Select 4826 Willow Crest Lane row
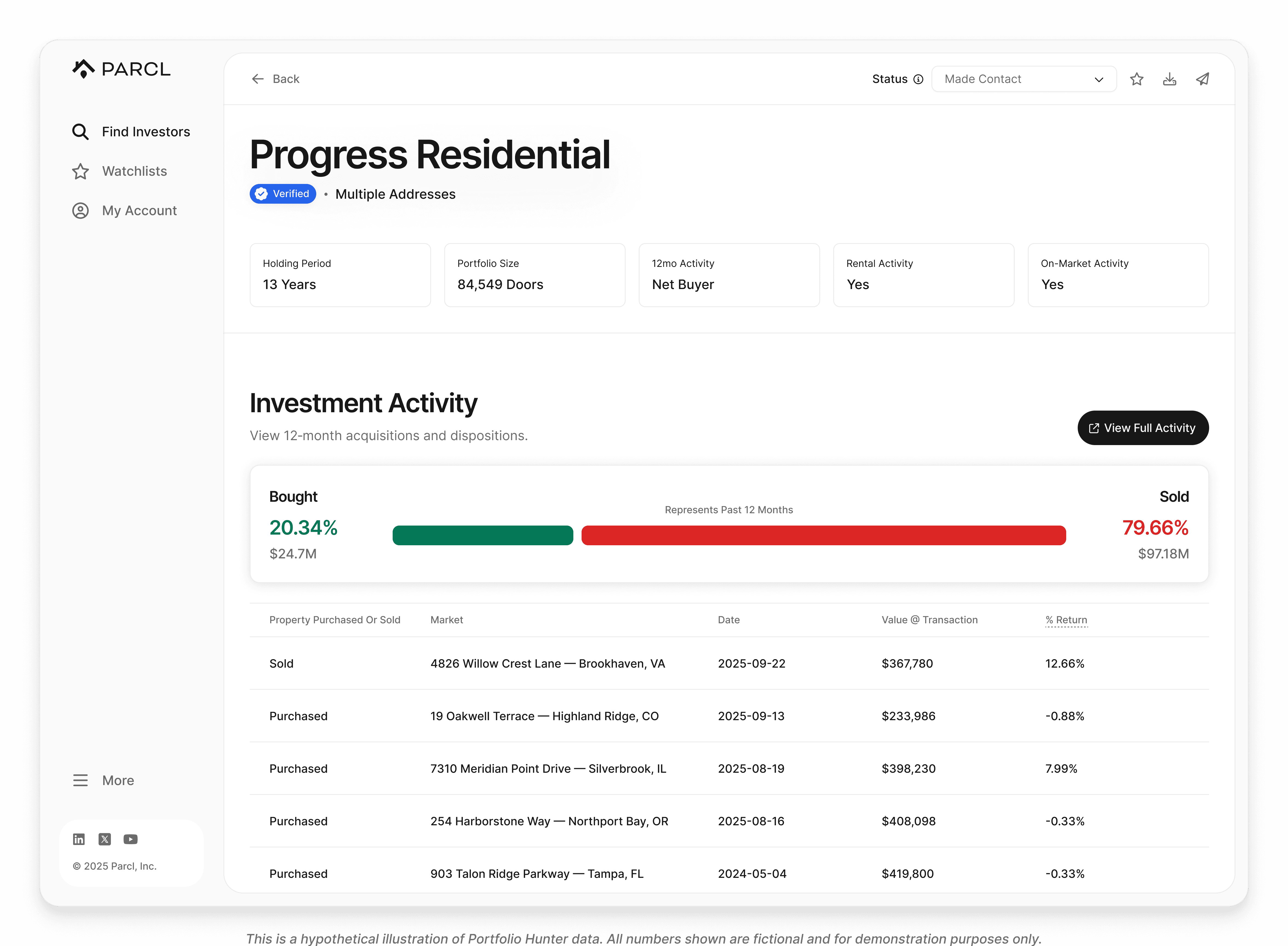 [x=729, y=663]
